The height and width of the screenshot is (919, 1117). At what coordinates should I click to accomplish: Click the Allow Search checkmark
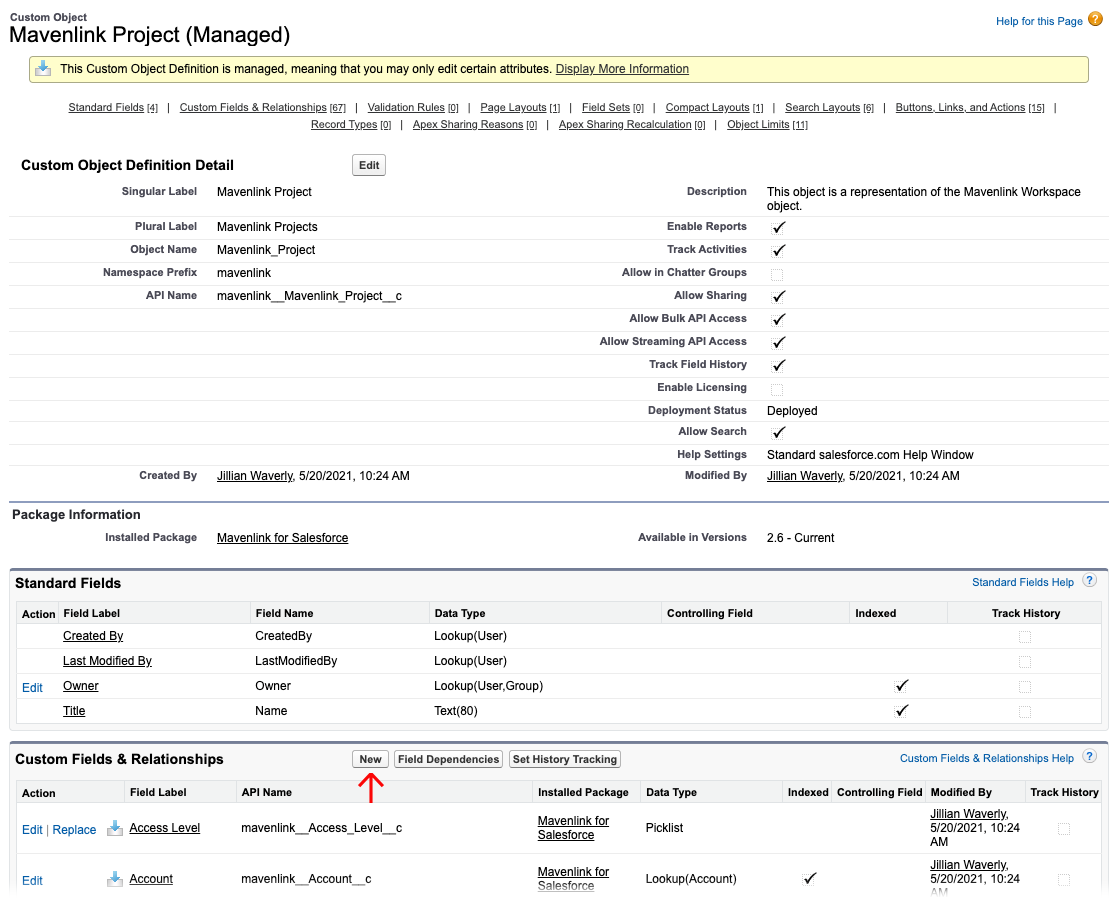(779, 432)
